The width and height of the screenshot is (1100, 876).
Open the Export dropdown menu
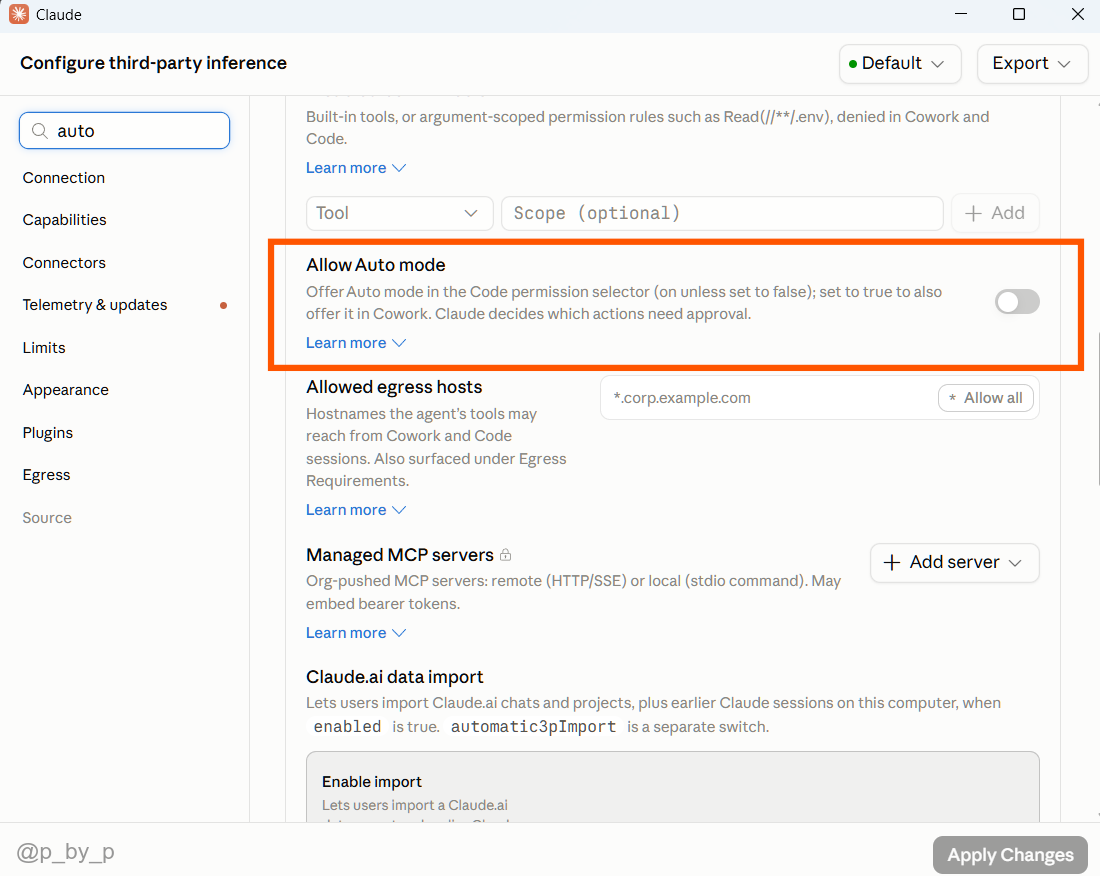pyautogui.click(x=1032, y=64)
